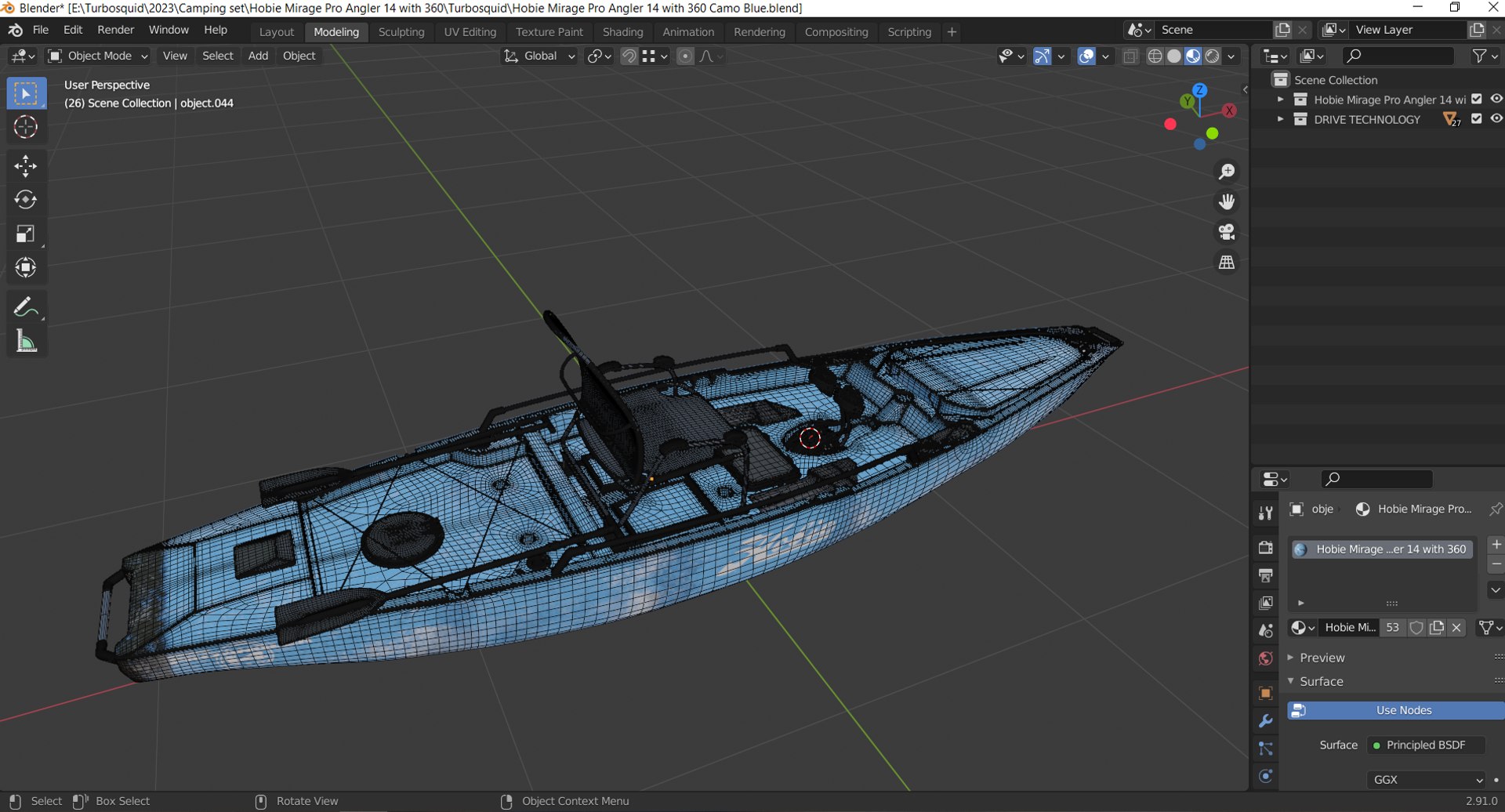1505x812 pixels.
Task: Switch perspective/orthographic grid icon
Action: click(x=1227, y=263)
